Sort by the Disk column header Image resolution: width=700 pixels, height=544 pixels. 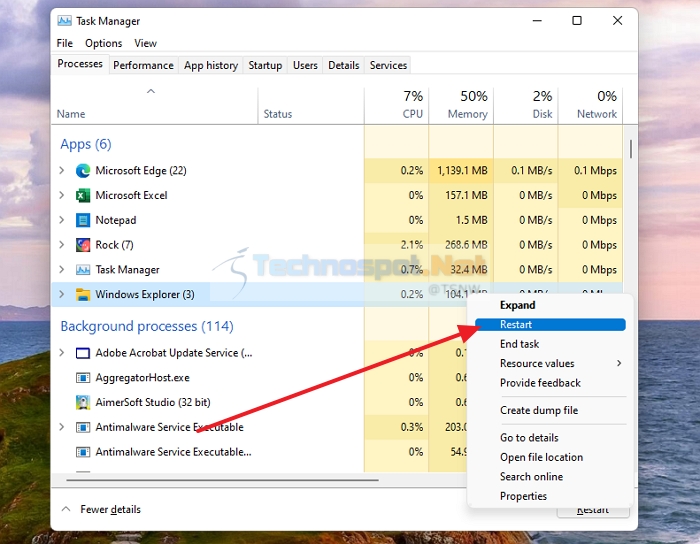(525, 106)
